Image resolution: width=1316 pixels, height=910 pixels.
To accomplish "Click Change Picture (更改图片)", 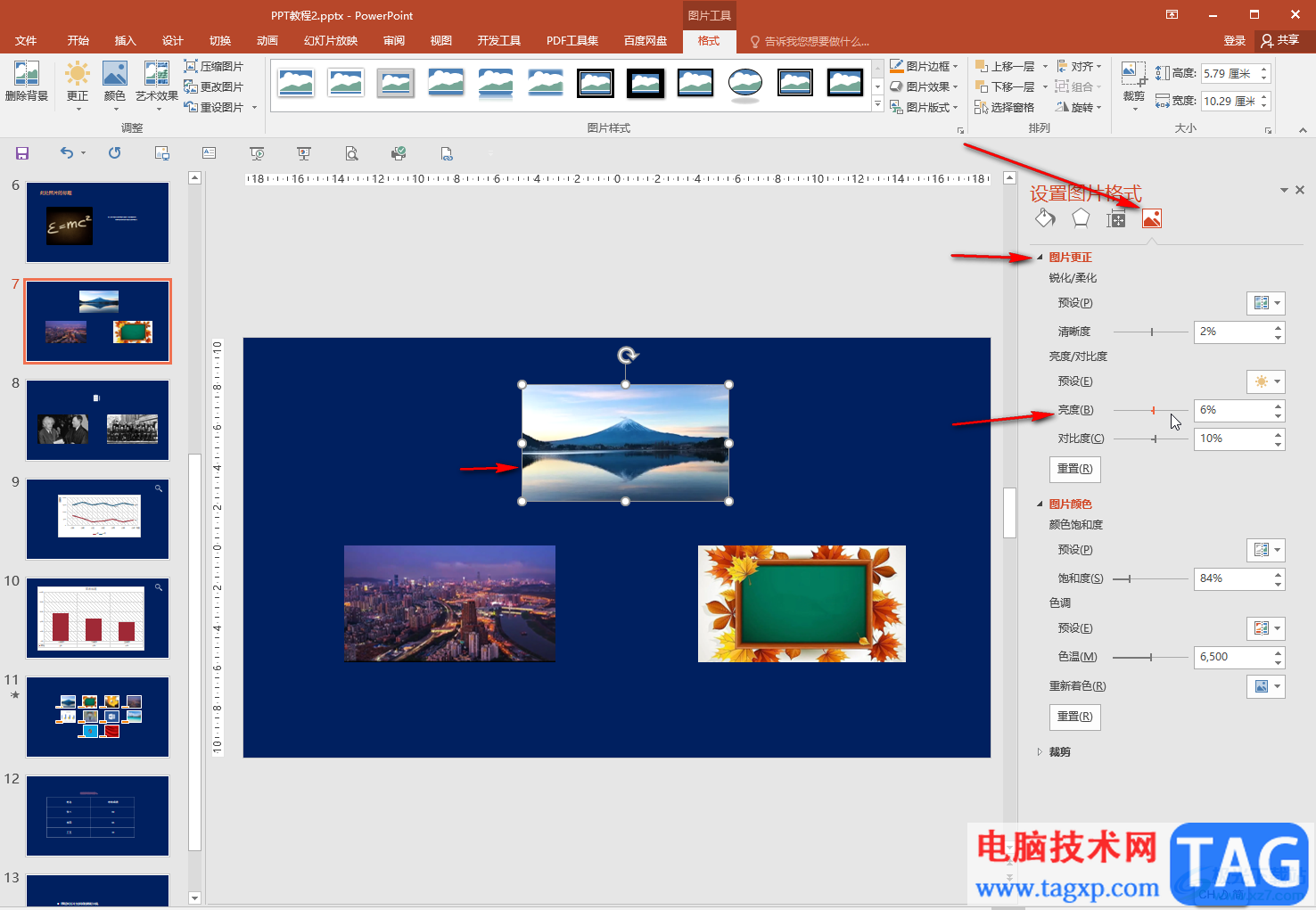I will (214, 87).
